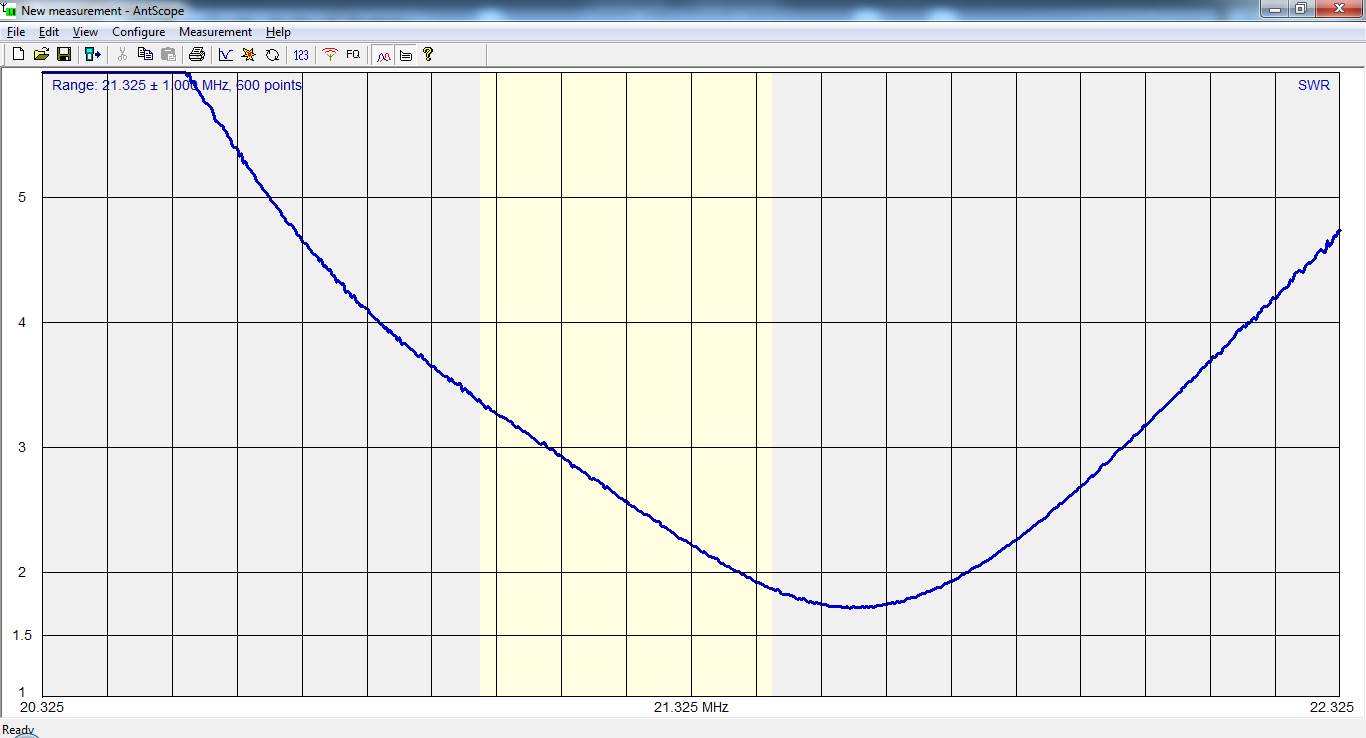Toggle the red-blue curves toolbar button
This screenshot has width=1366, height=738.
click(383, 55)
